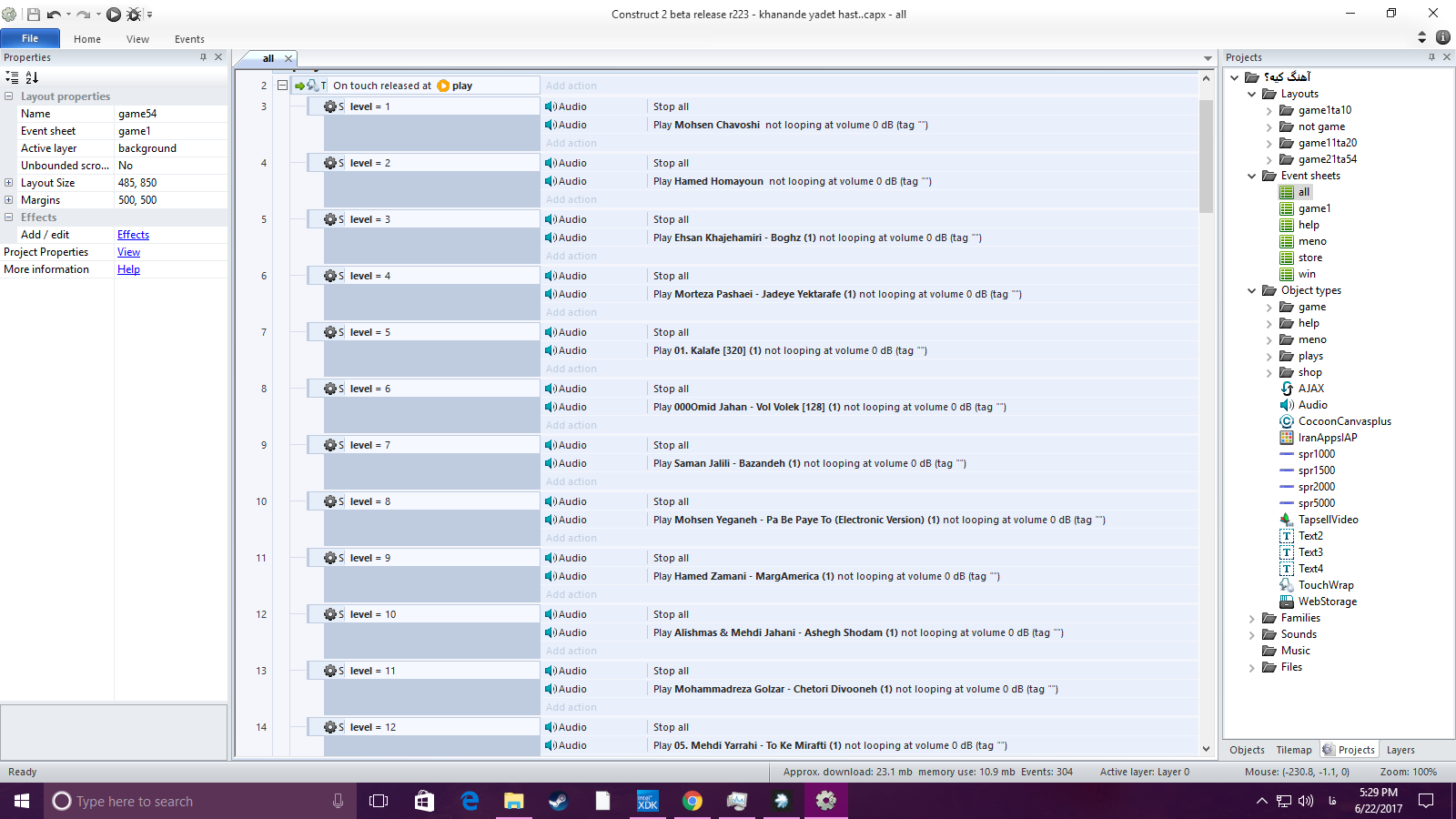Select the spr1000 sprite object
Image resolution: width=1456 pixels, height=819 pixels.
(1316, 454)
